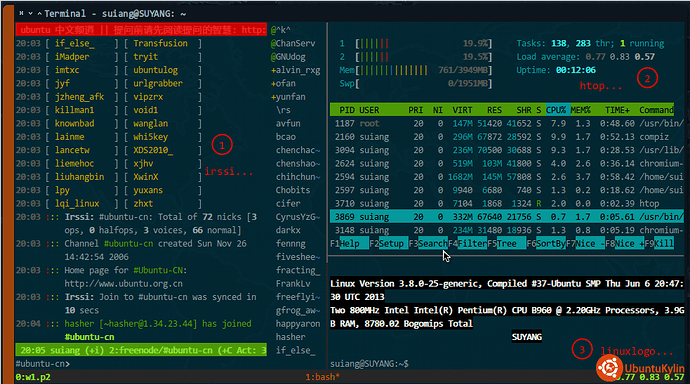Select process row PID 2160 compiz
Viewport: 690px width, 384px height.
pos(506,137)
